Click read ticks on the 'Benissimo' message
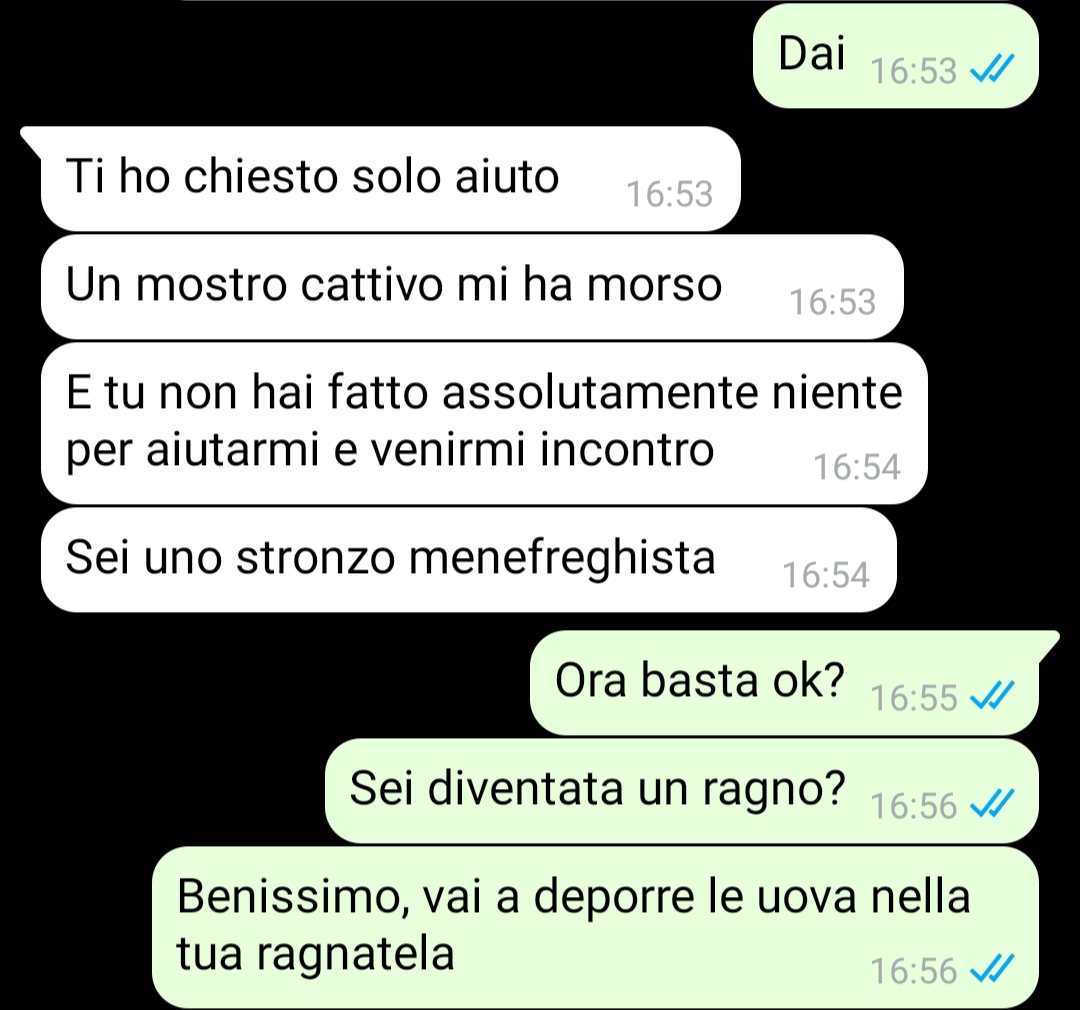The height and width of the screenshot is (1010, 1080). click(991, 969)
